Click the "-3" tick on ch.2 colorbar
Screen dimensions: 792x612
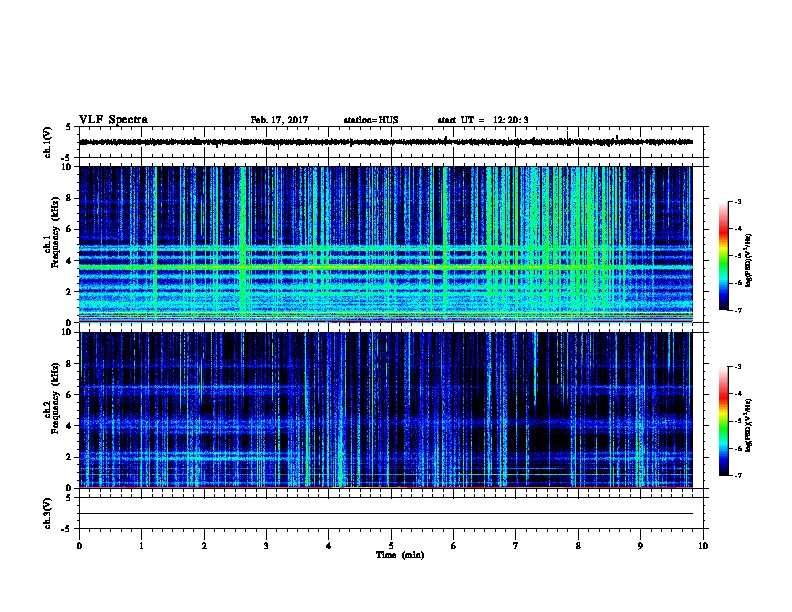click(x=737, y=367)
